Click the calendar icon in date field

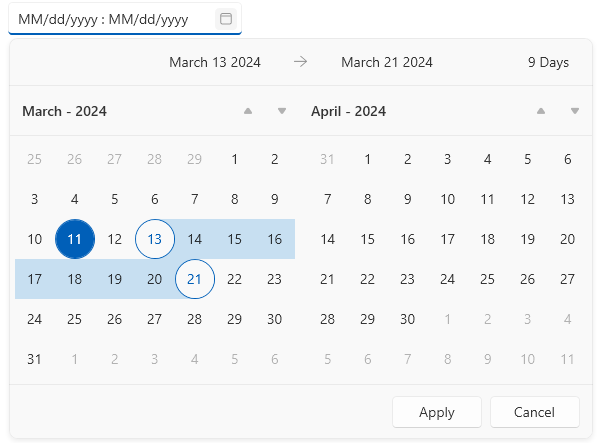point(226,19)
